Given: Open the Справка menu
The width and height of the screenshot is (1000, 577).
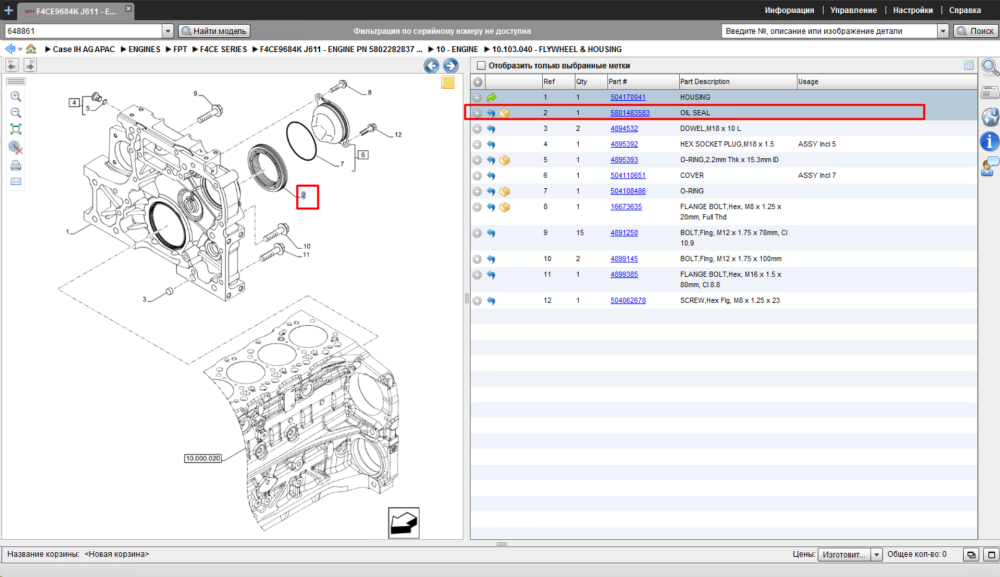Looking at the screenshot, I should [964, 10].
